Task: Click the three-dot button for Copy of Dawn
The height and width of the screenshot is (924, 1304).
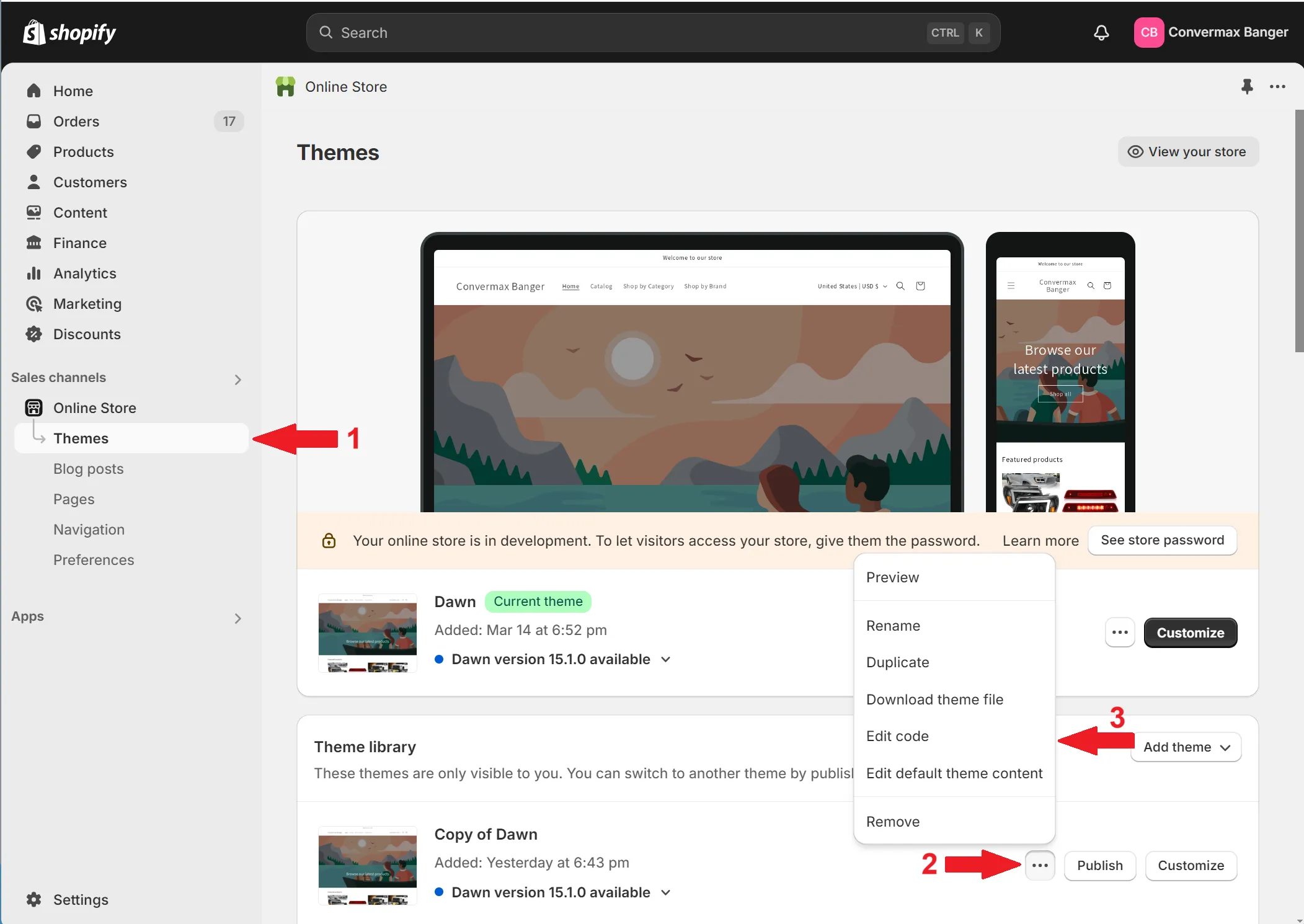Action: 1040,865
